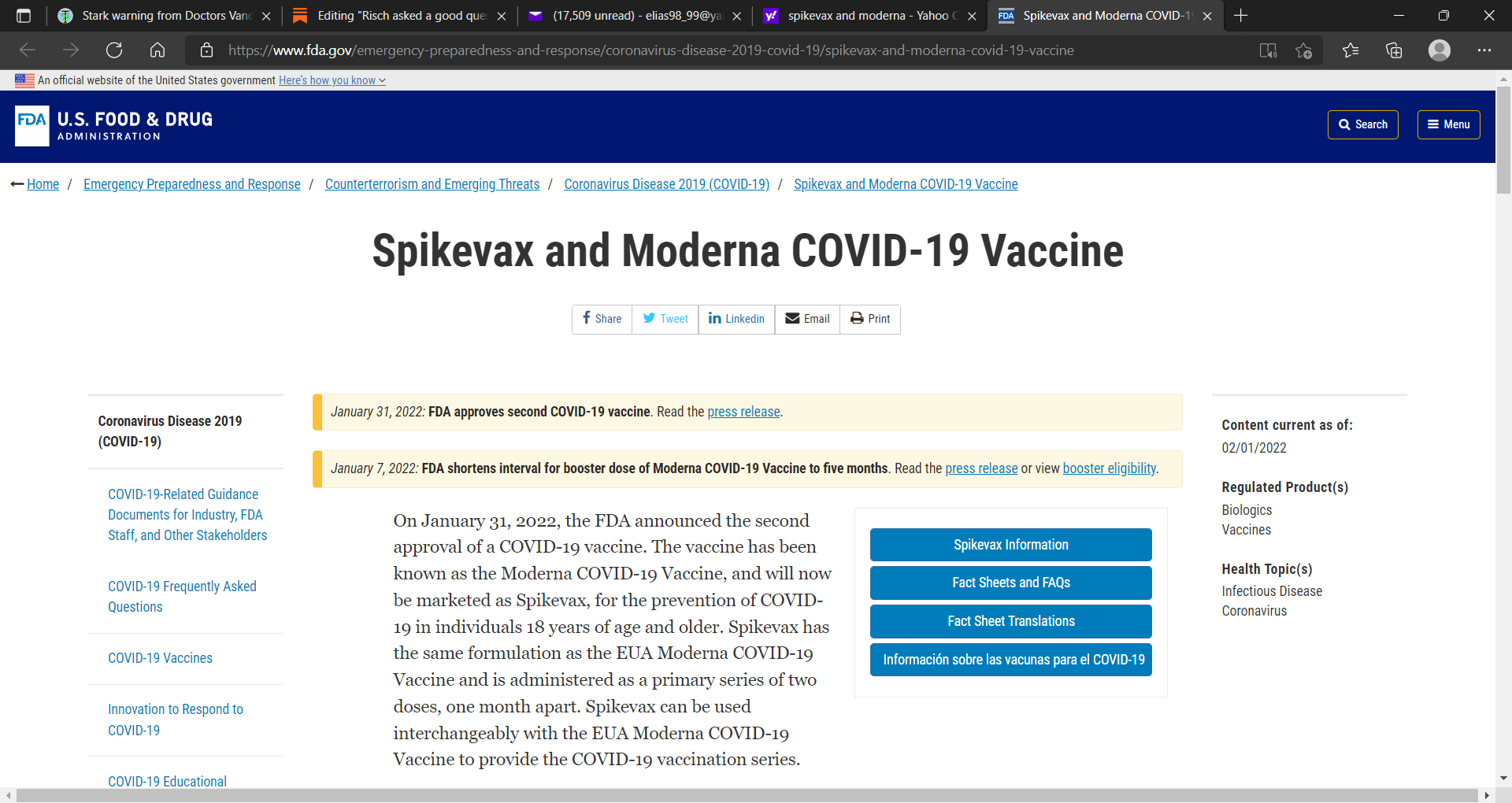Click vertical scrollbar down arrow
This screenshot has height=803, width=1512.
[x=1503, y=778]
